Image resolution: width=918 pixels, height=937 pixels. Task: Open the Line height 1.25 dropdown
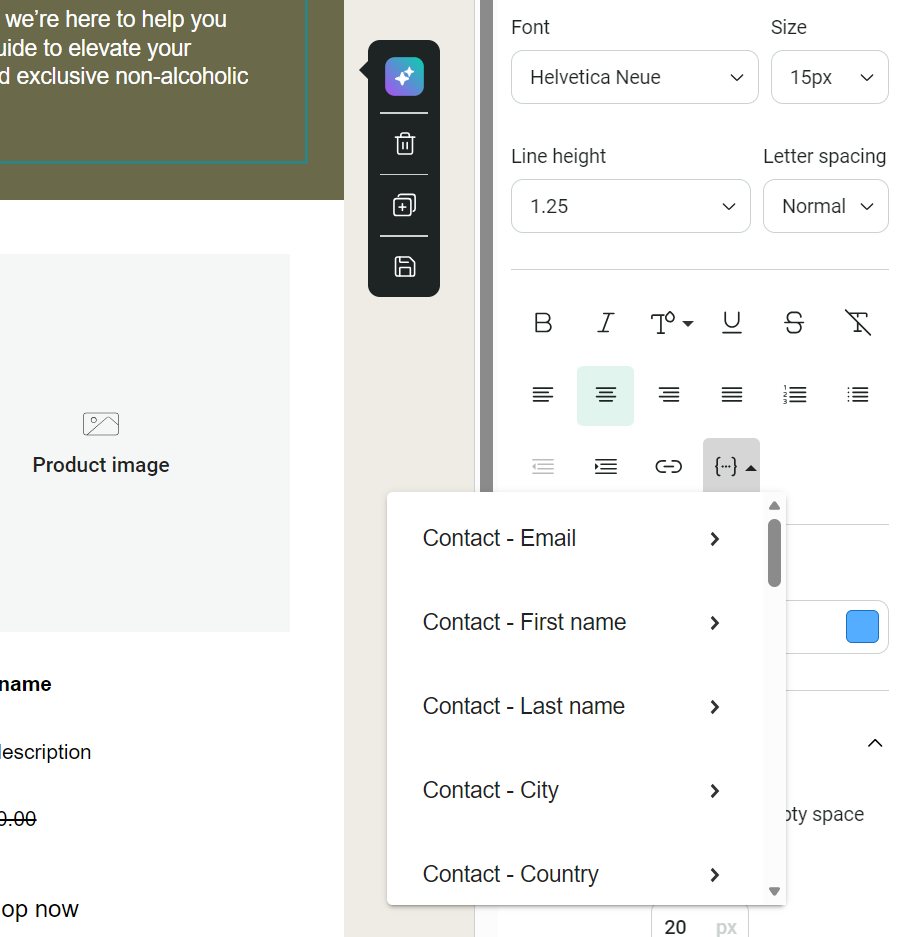[x=630, y=206]
